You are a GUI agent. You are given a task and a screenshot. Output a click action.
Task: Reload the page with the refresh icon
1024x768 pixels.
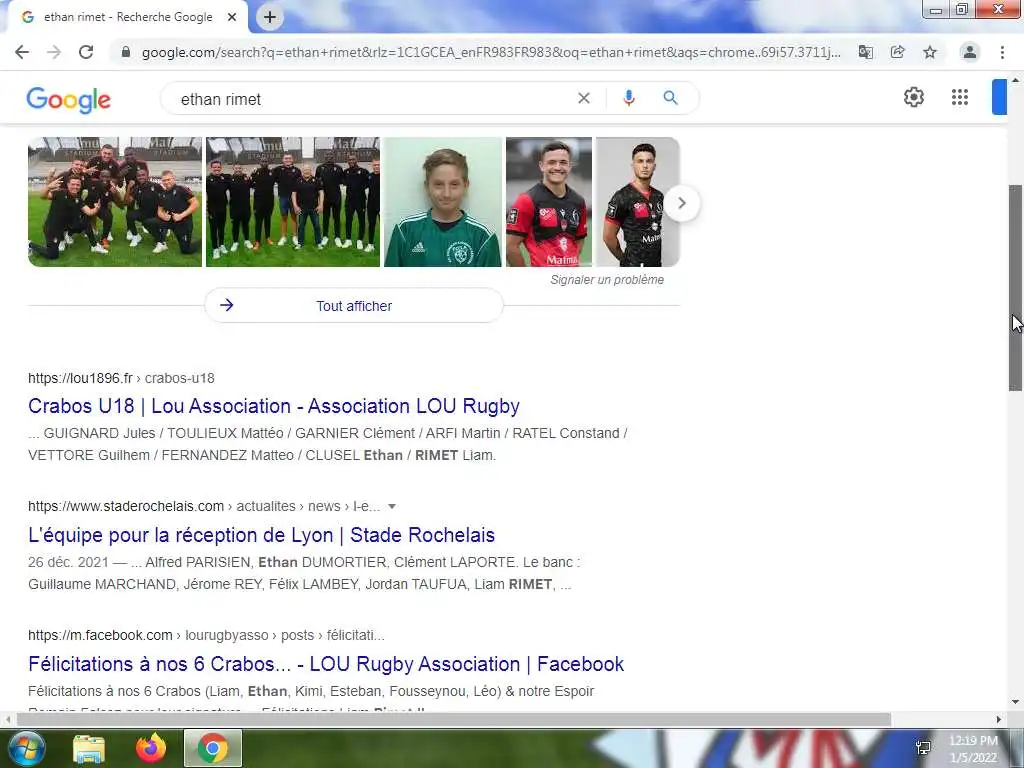(x=86, y=52)
